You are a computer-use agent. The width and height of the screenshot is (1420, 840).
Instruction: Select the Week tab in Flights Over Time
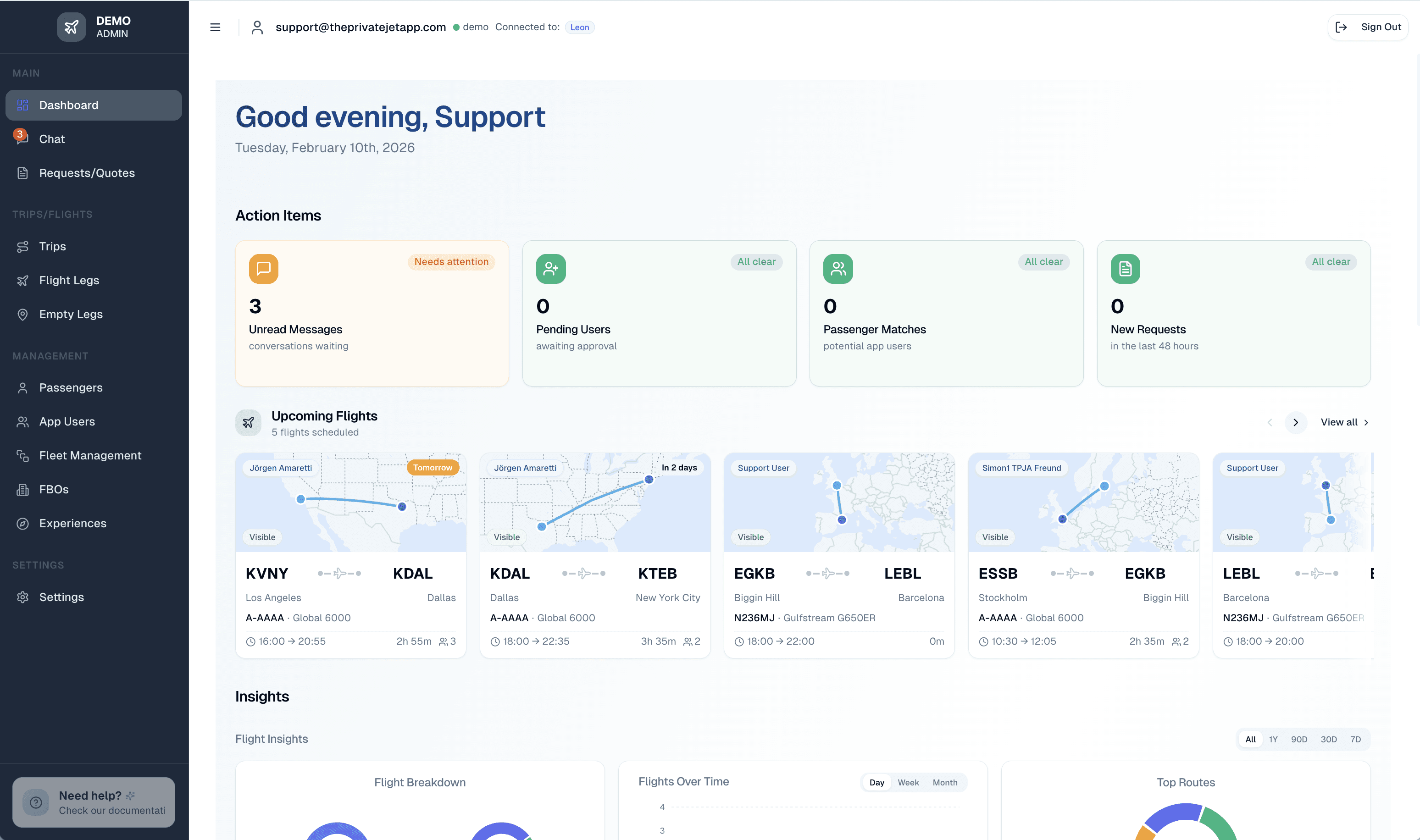(x=908, y=782)
